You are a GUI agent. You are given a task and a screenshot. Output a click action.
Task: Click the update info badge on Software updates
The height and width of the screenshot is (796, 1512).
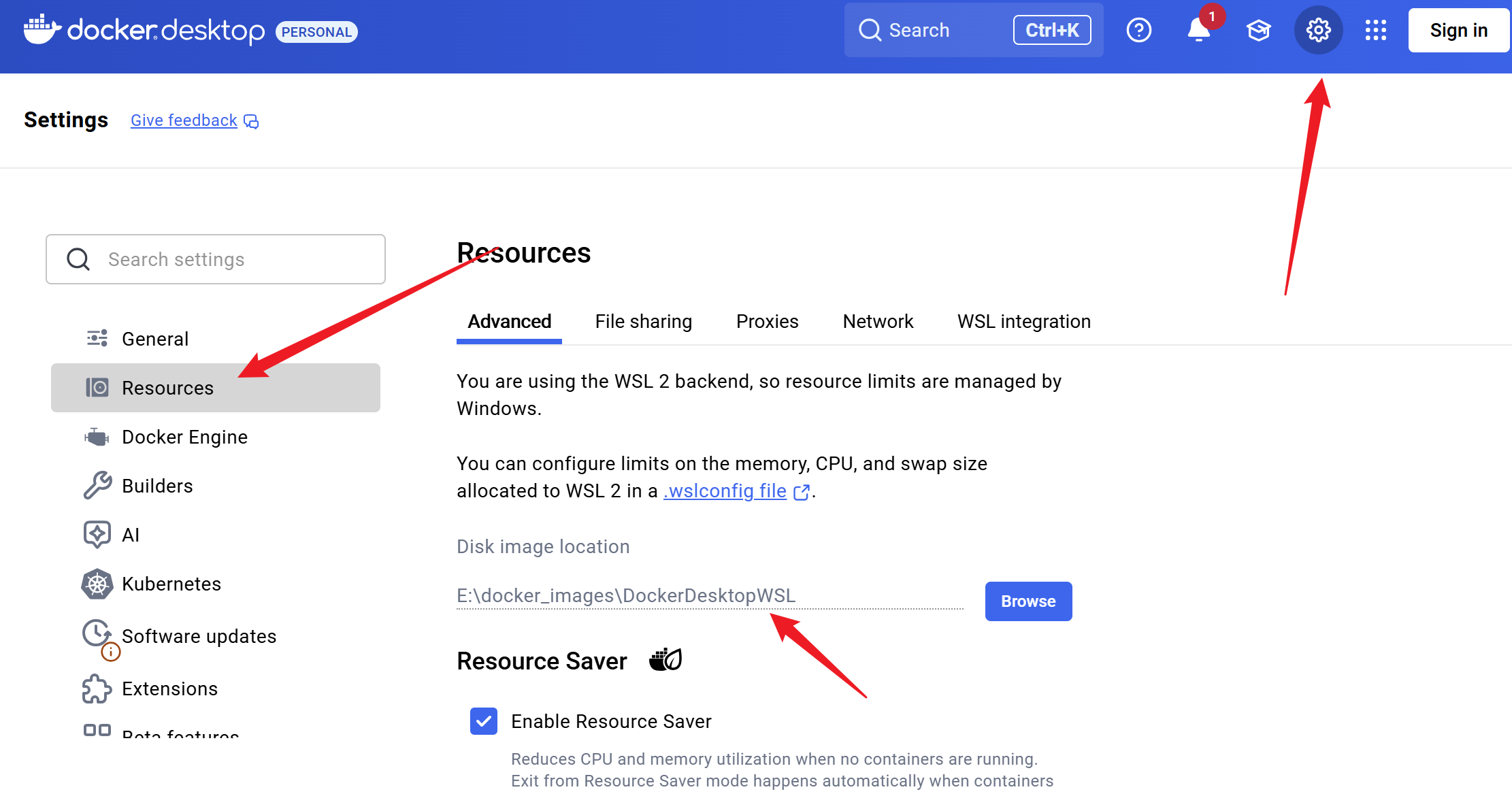click(110, 652)
